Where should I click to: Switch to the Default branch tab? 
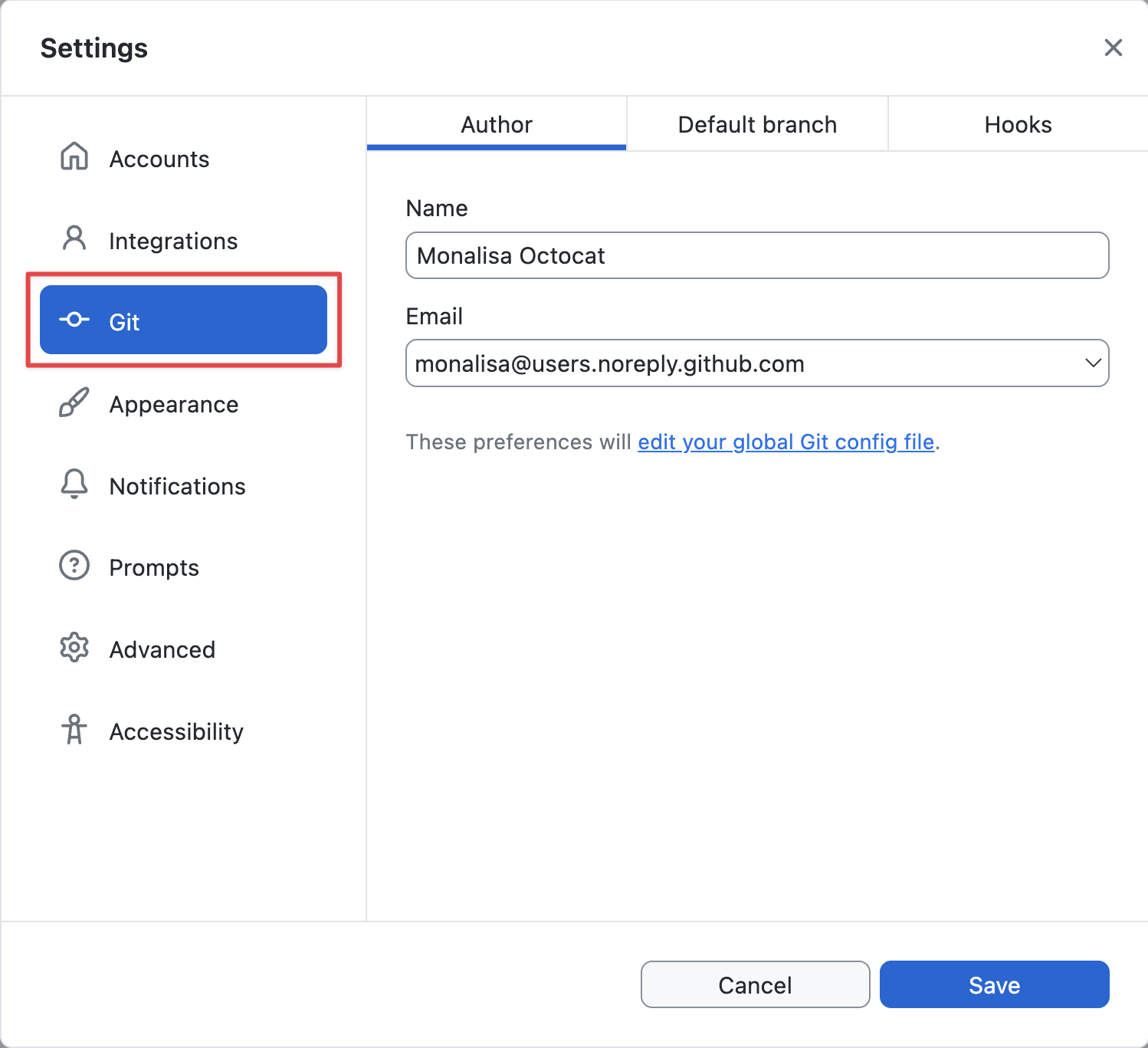pos(756,123)
